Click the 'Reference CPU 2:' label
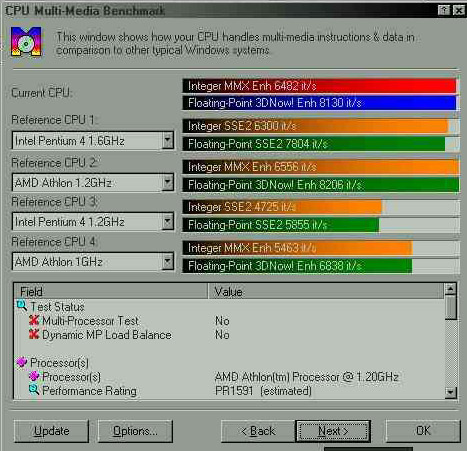Image resolution: width=467 pixels, height=451 pixels. (54, 163)
